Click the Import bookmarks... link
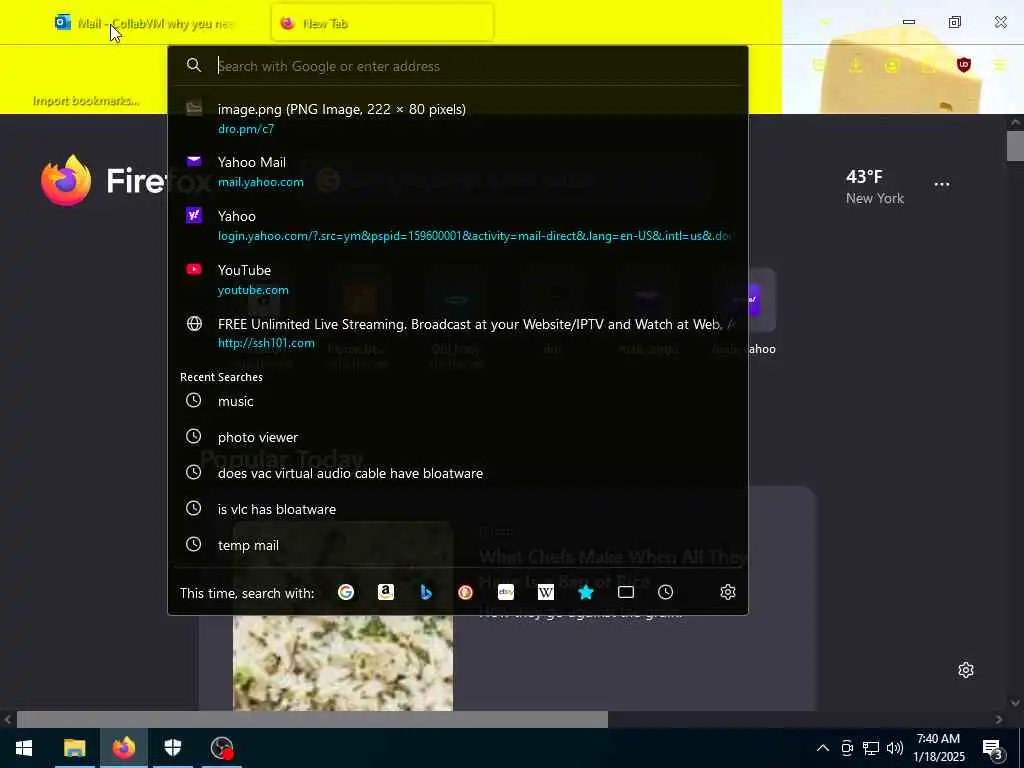This screenshot has height=768, width=1024. click(86, 101)
